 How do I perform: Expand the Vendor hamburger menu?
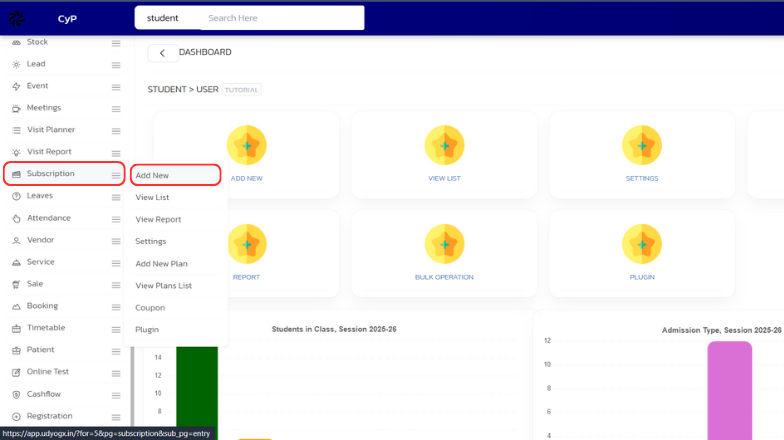[116, 240]
